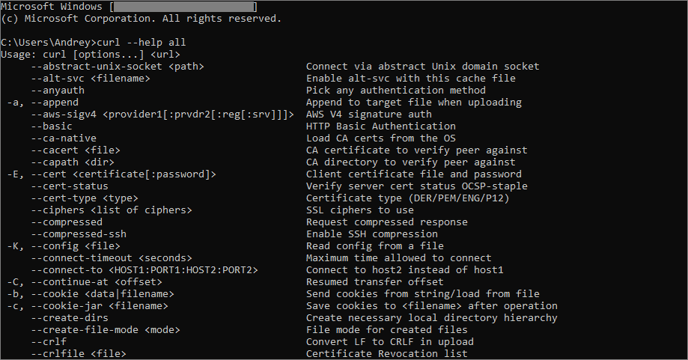
Task: Click the -c, --cookie-jar <filename> option
Action: (x=87, y=306)
